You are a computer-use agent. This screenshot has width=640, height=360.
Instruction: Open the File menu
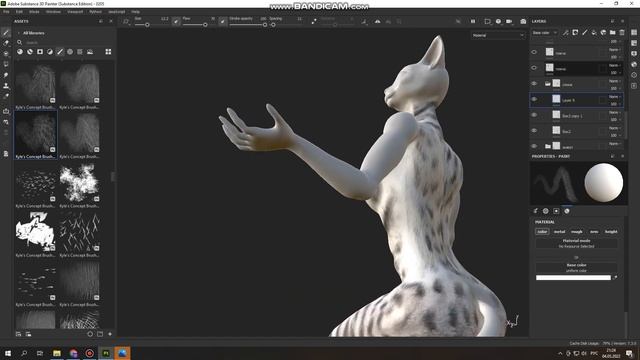(6, 12)
